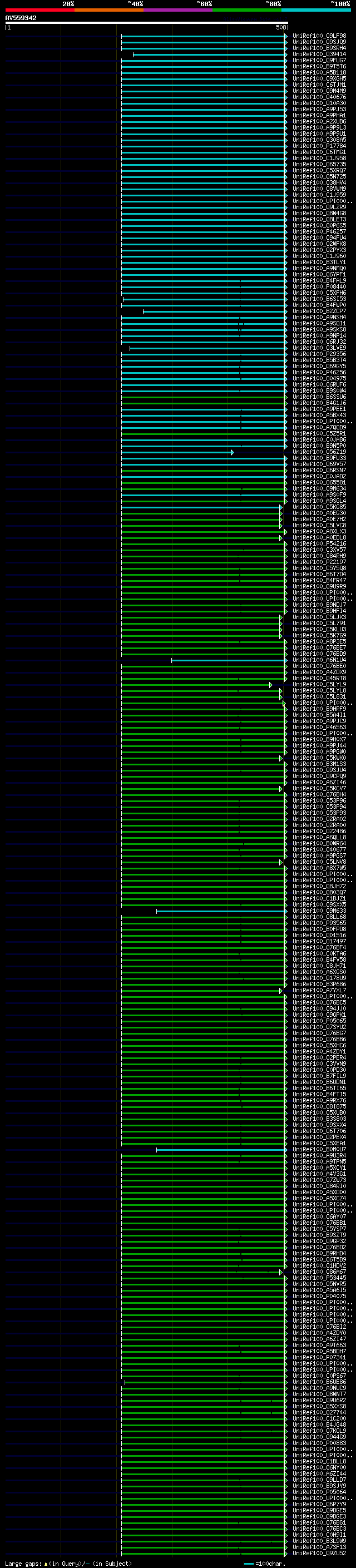
Task: Select the UniRef100_P46257 label
Action: 319,231
